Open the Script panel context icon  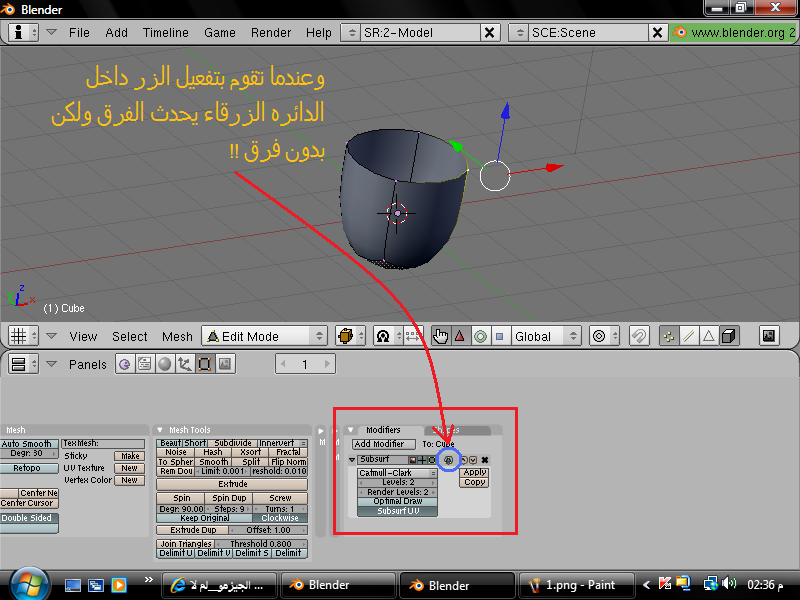coord(144,364)
